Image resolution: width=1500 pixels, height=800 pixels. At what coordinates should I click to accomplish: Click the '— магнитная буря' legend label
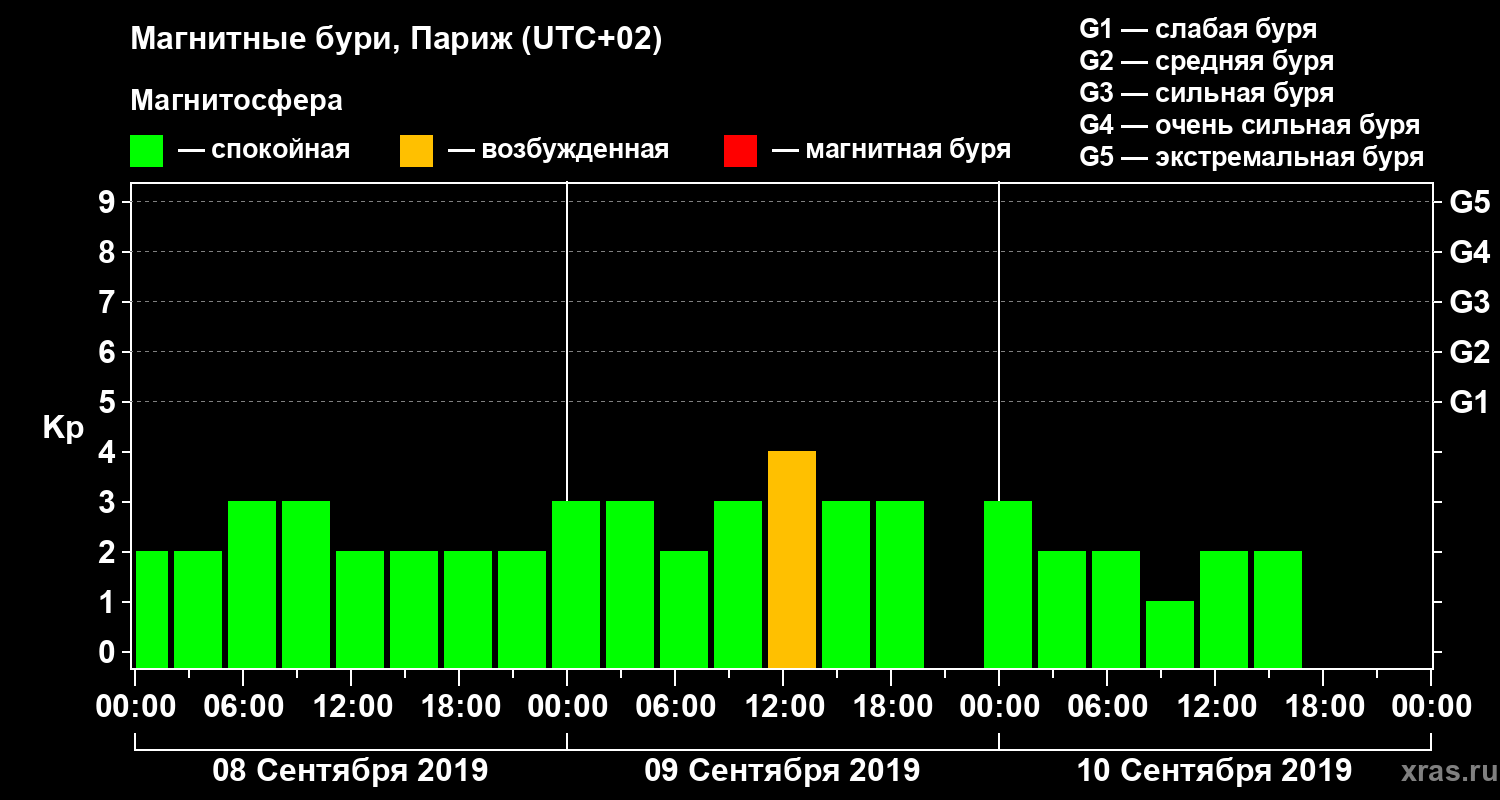[892, 151]
